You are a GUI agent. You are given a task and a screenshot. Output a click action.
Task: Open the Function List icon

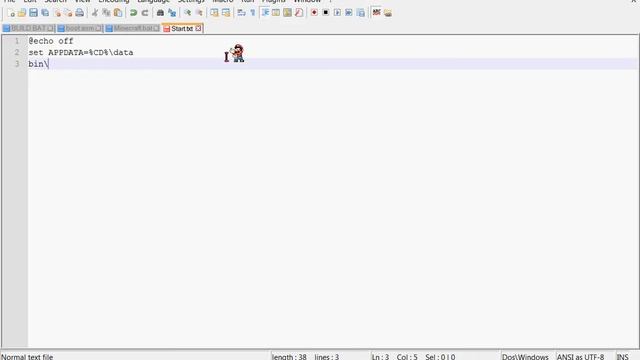tap(299, 13)
